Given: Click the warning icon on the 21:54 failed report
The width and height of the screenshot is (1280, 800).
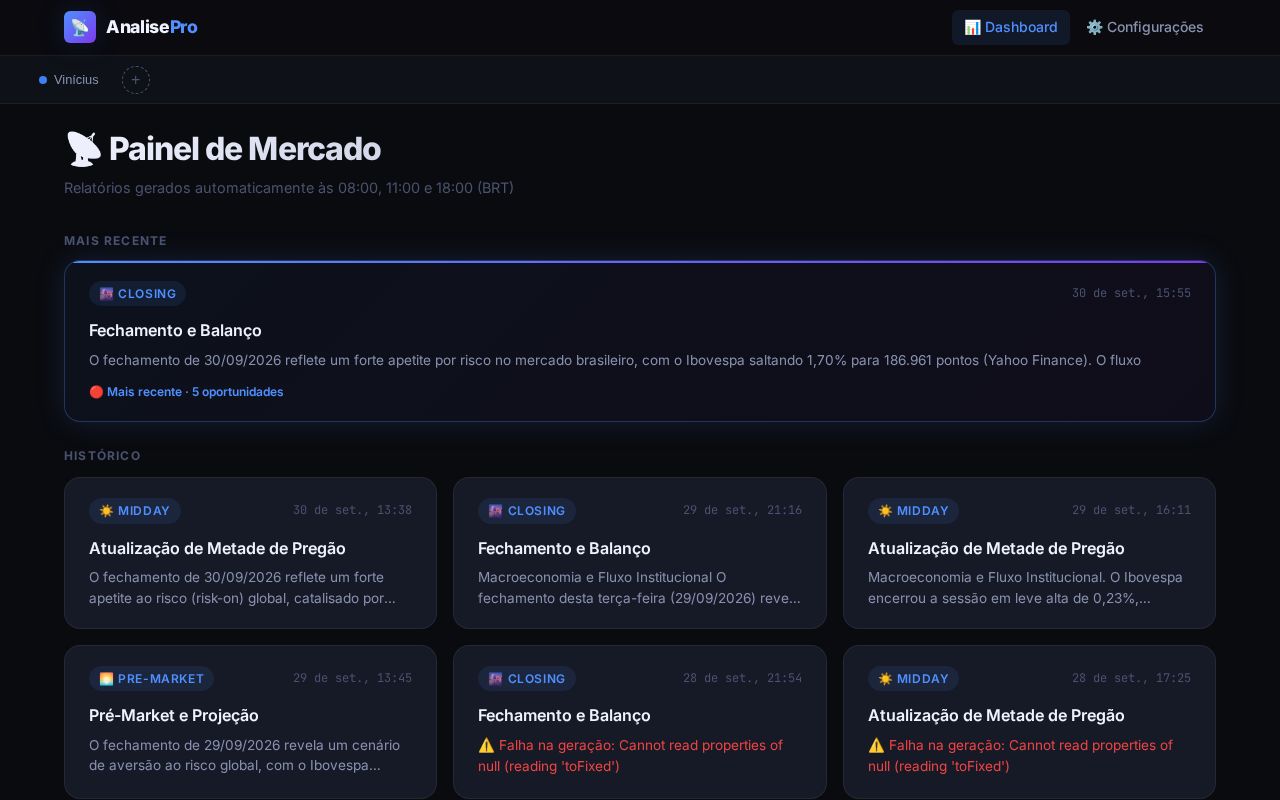Looking at the screenshot, I should click(x=486, y=745).
